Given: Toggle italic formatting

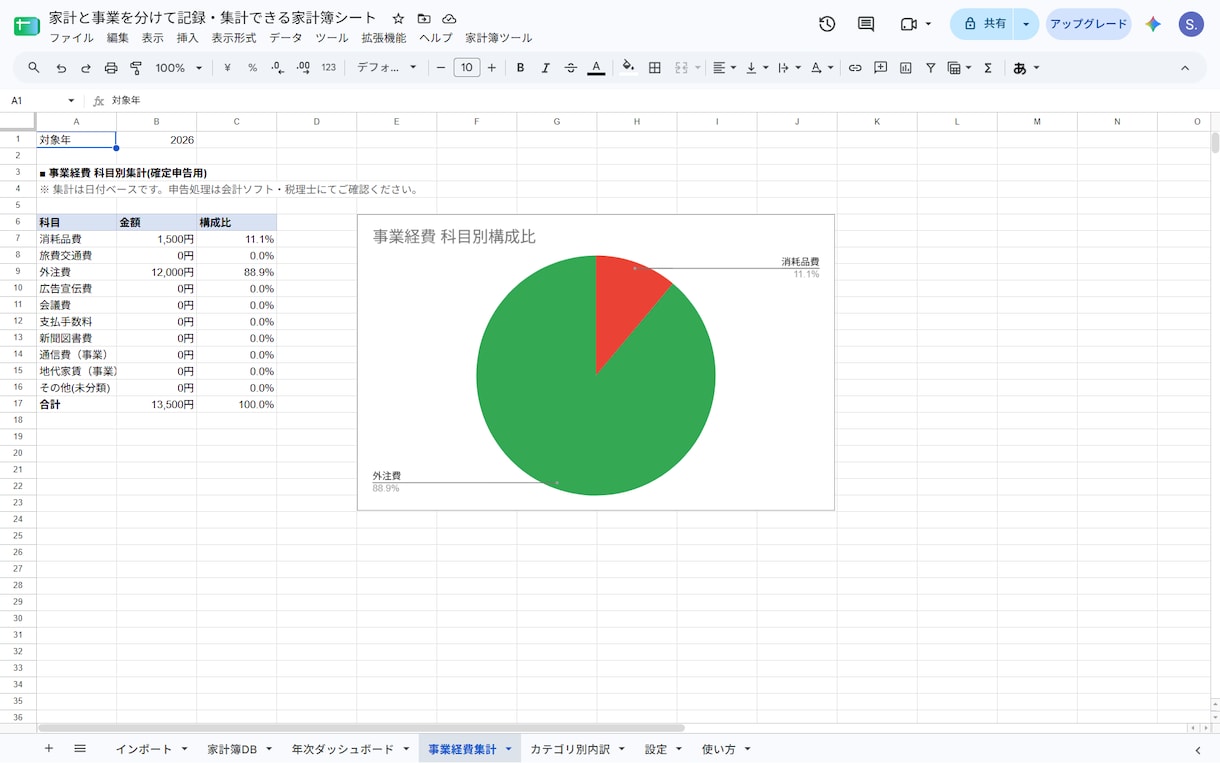Looking at the screenshot, I should [x=545, y=68].
